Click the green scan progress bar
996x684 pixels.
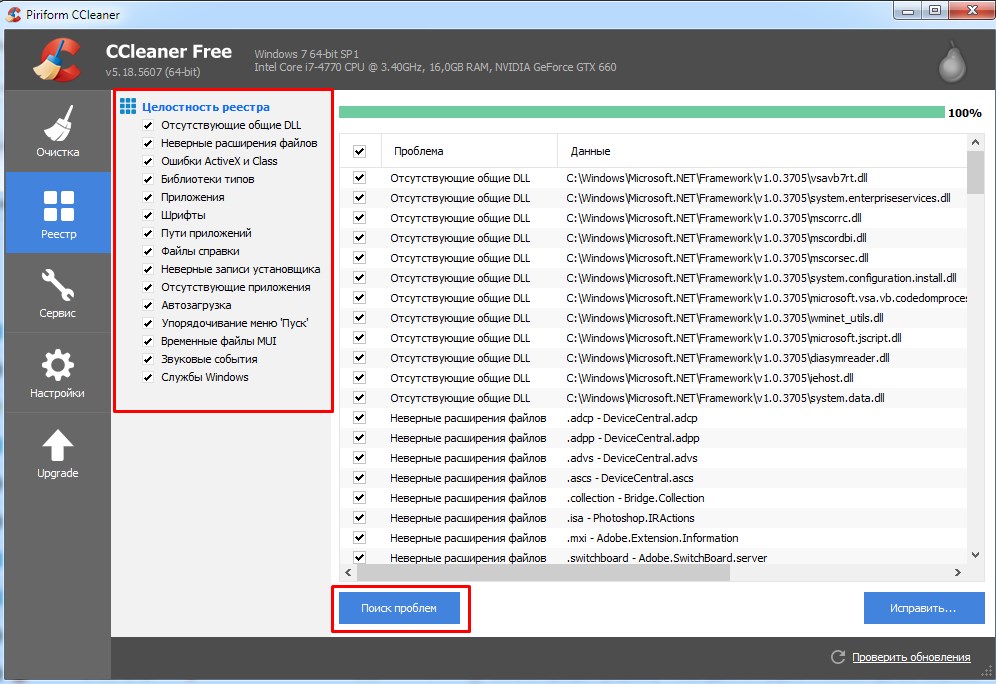coord(642,112)
